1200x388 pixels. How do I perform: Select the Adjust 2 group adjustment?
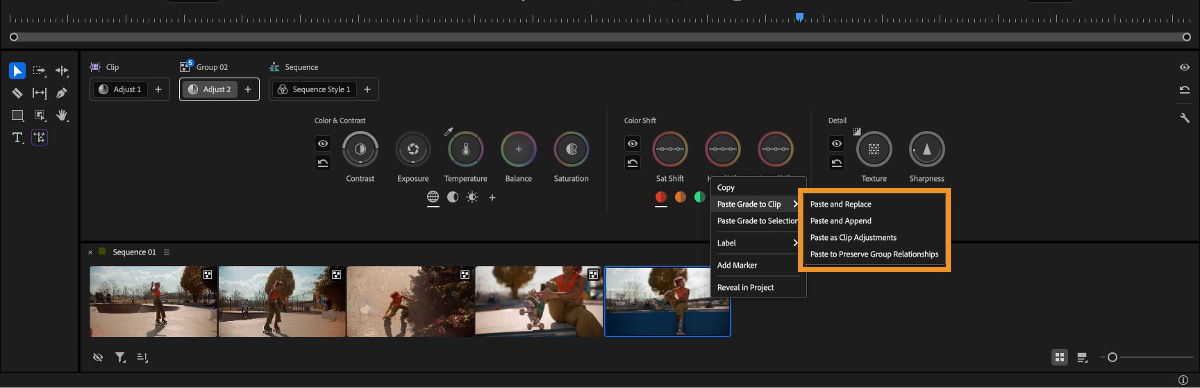pyautogui.click(x=209, y=89)
